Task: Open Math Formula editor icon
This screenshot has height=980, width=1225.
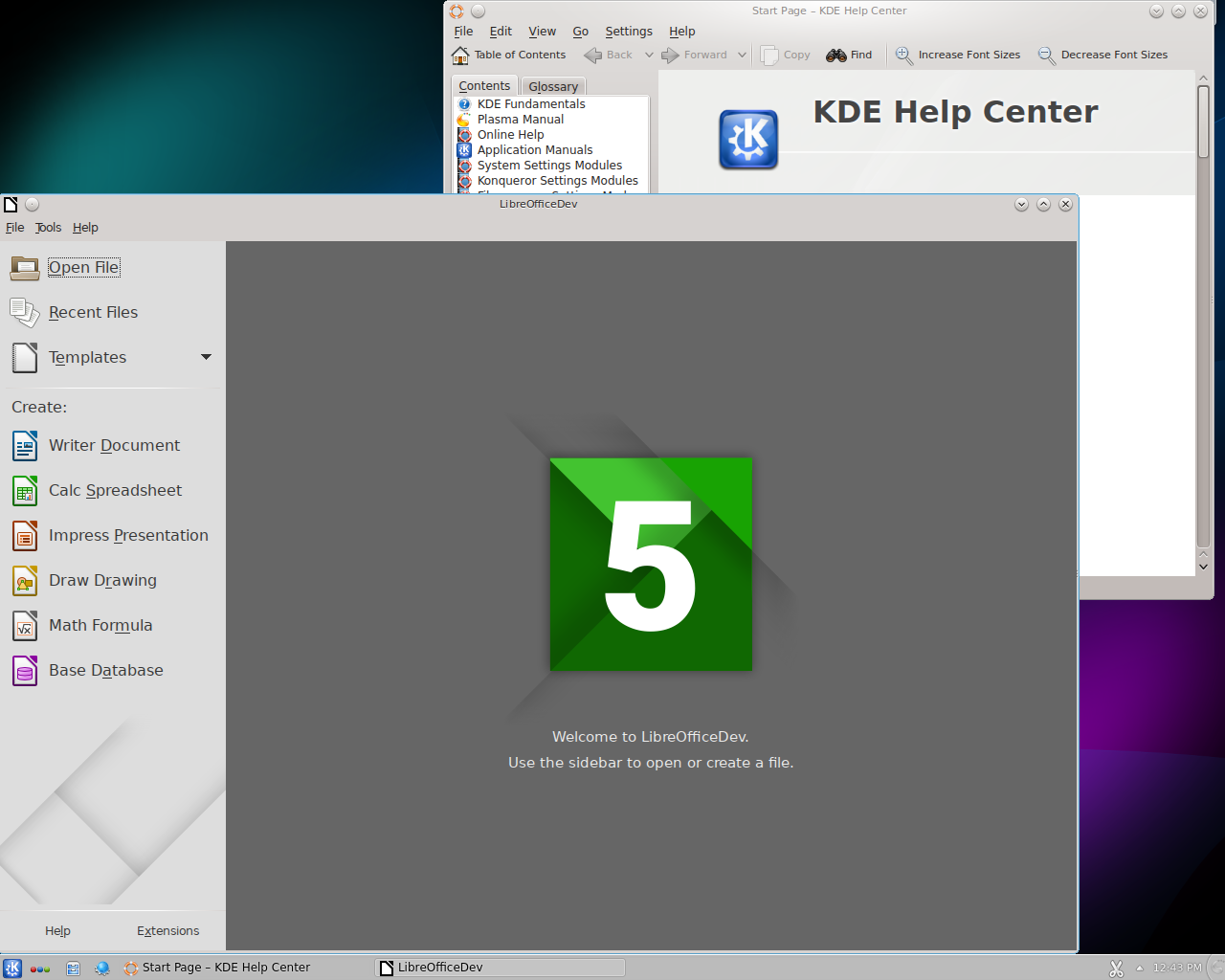Action: [x=25, y=625]
